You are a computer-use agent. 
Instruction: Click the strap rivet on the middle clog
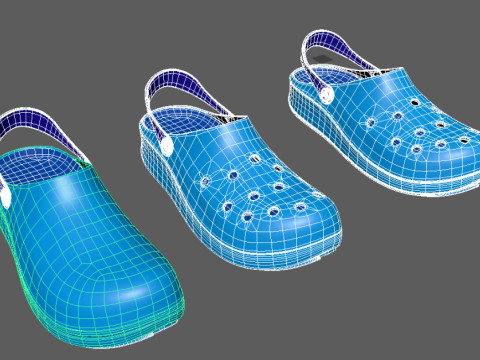pos(166,146)
